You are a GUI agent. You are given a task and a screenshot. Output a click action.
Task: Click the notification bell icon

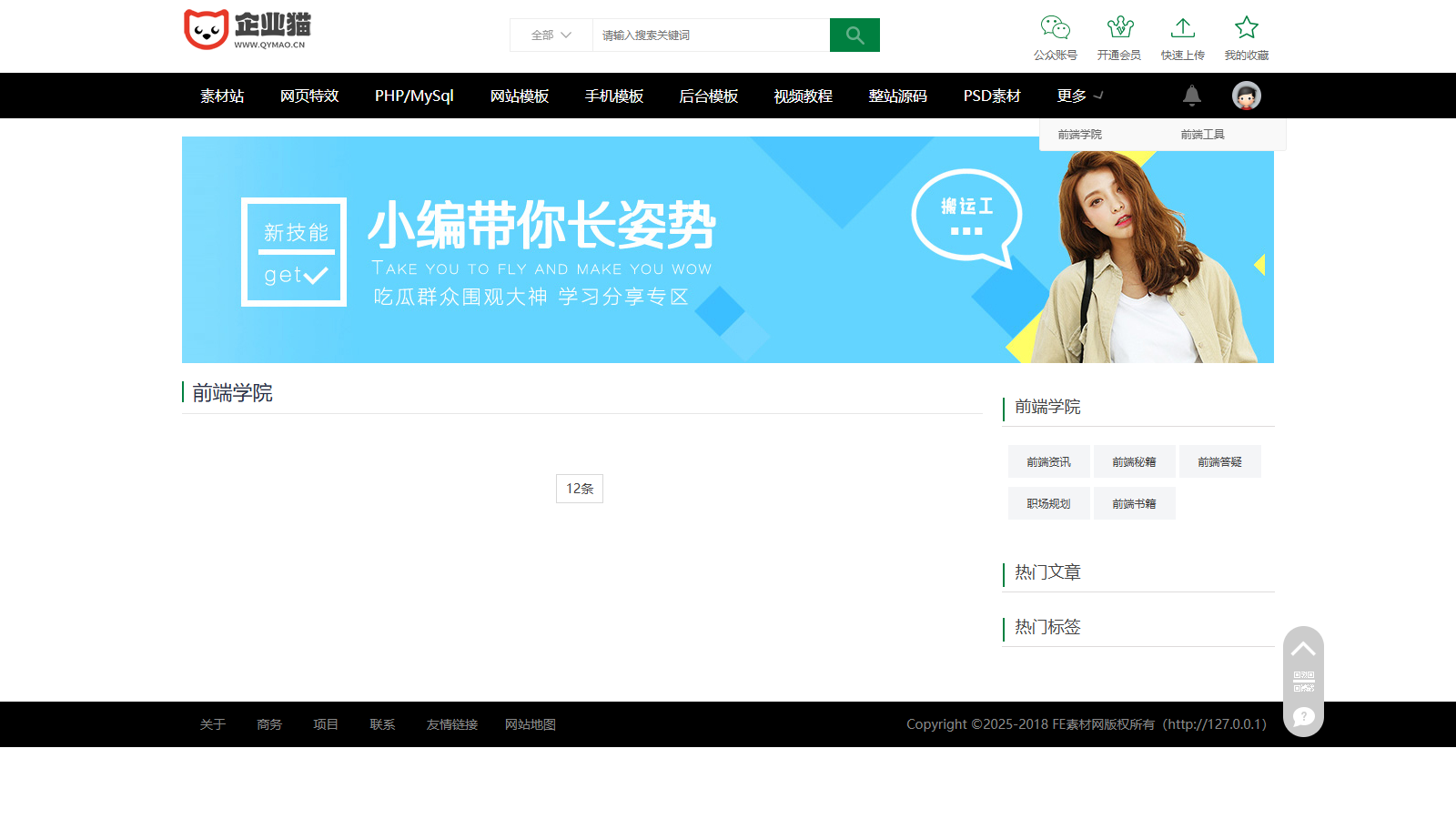[x=1192, y=95]
